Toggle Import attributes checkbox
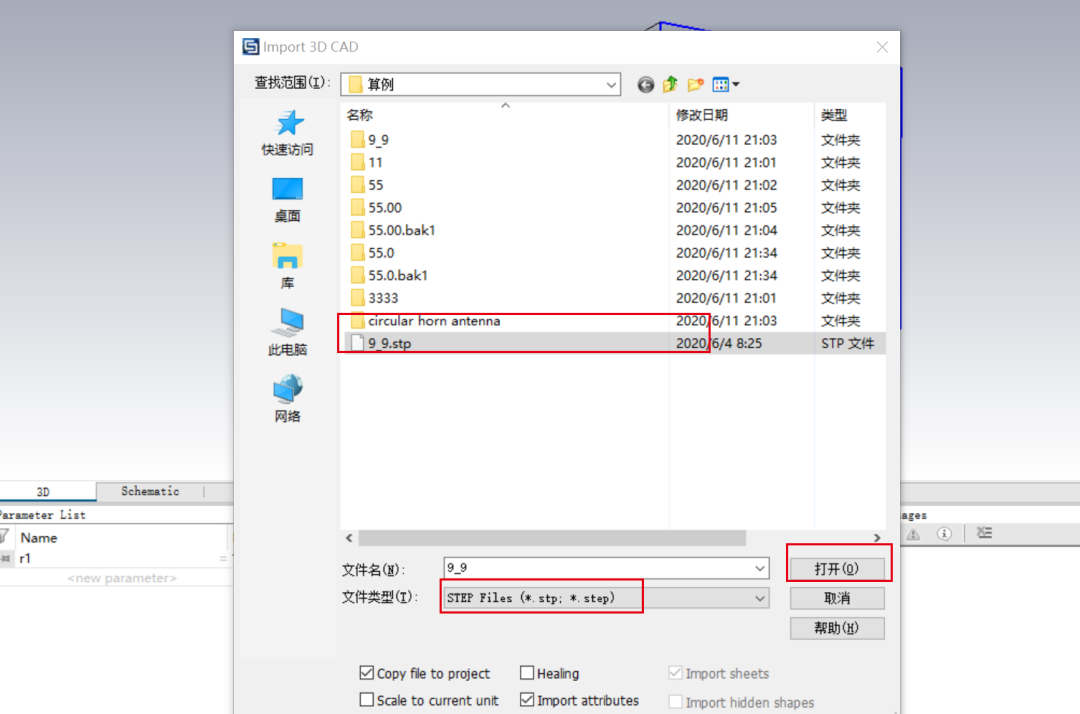 (x=527, y=700)
